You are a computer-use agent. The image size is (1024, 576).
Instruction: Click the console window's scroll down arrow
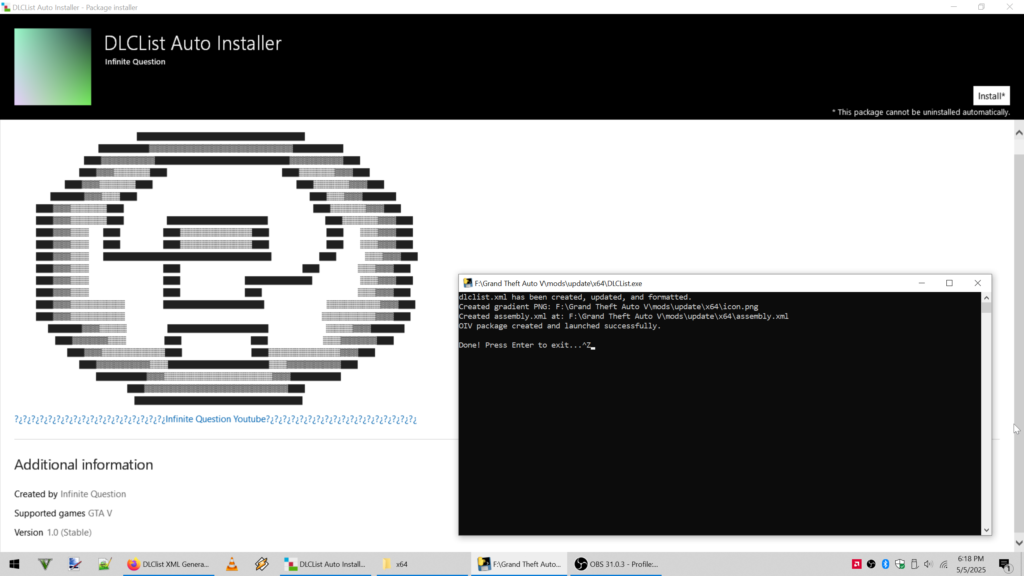coord(986,529)
